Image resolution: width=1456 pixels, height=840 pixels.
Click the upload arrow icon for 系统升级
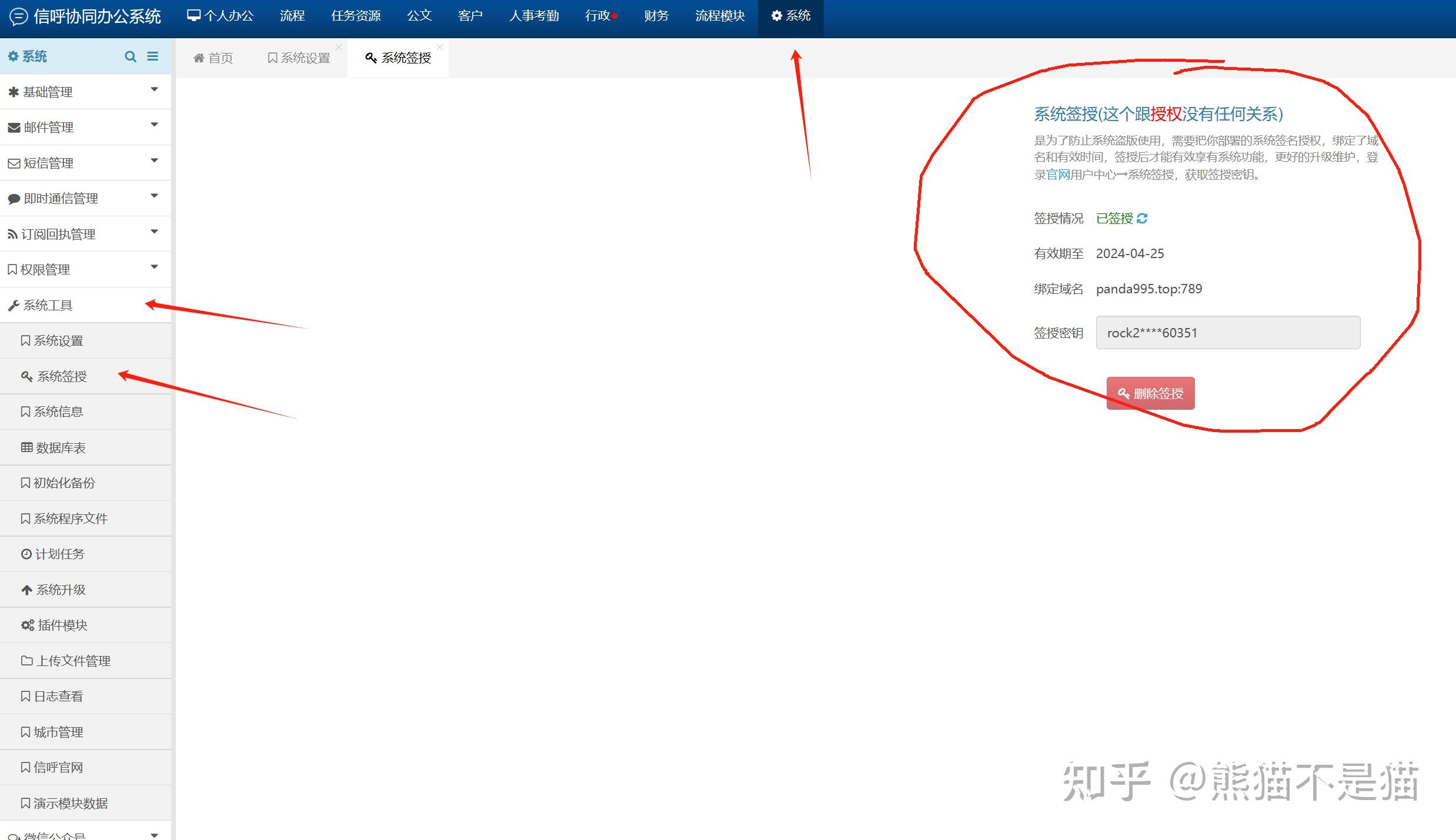pos(26,589)
